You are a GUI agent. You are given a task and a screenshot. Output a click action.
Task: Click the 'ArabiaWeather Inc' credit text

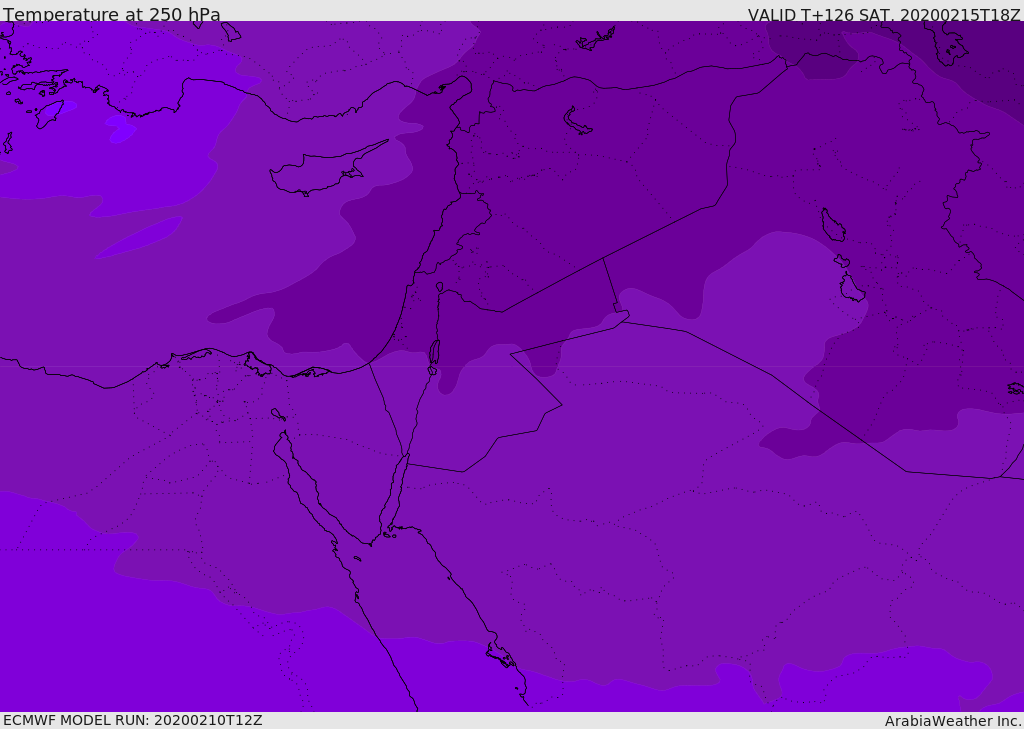click(x=953, y=721)
